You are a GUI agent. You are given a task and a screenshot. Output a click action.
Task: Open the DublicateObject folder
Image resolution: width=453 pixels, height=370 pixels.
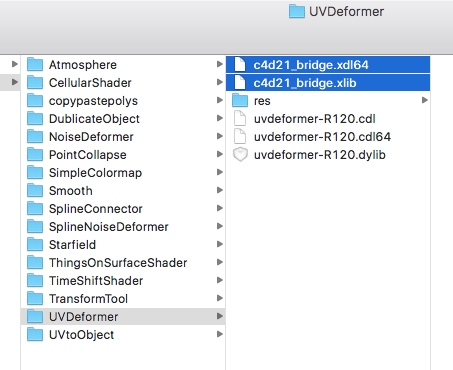point(123,119)
